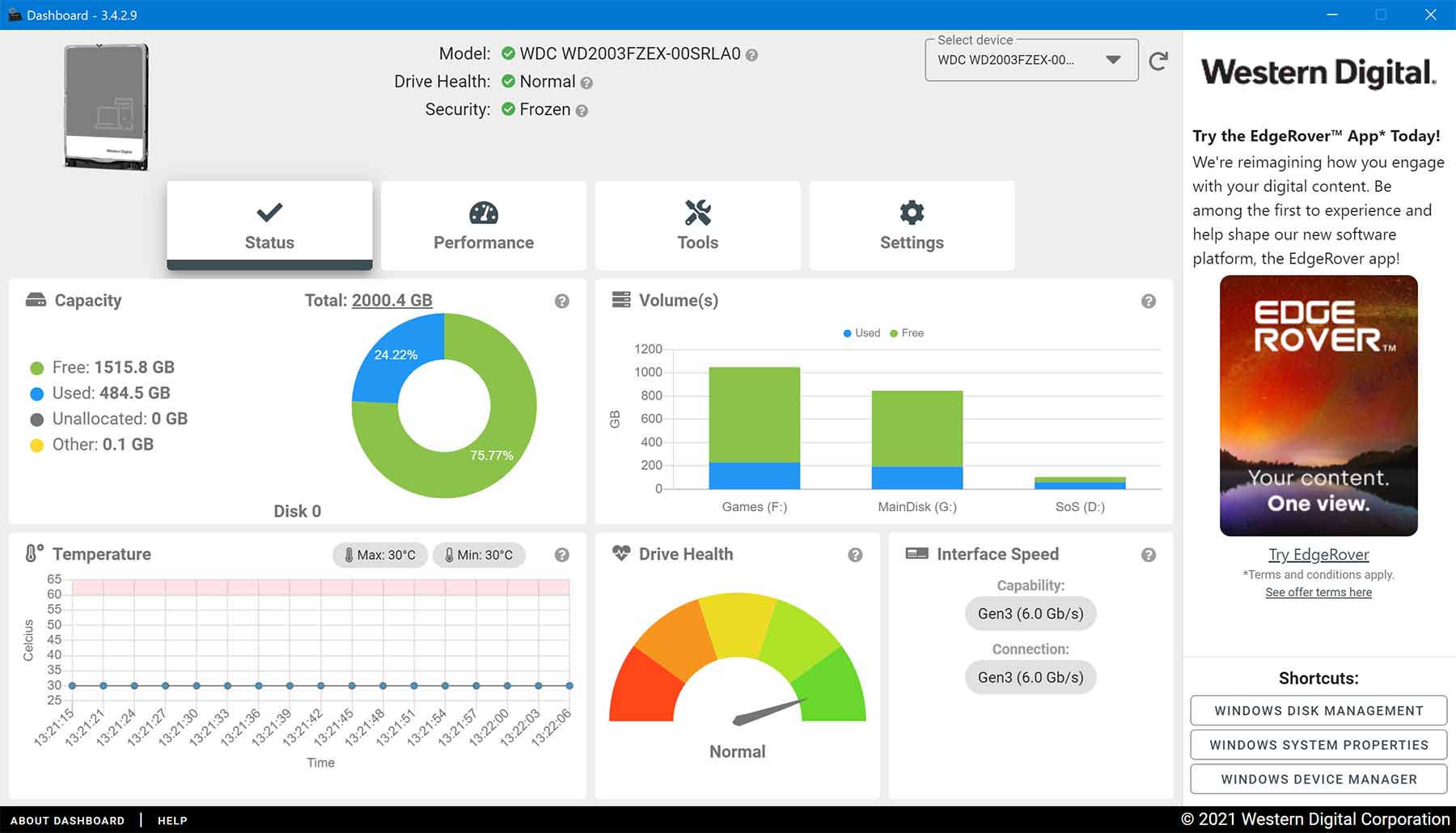Open Windows System Properties shortcut
This screenshot has height=833, width=1456.
click(1318, 745)
